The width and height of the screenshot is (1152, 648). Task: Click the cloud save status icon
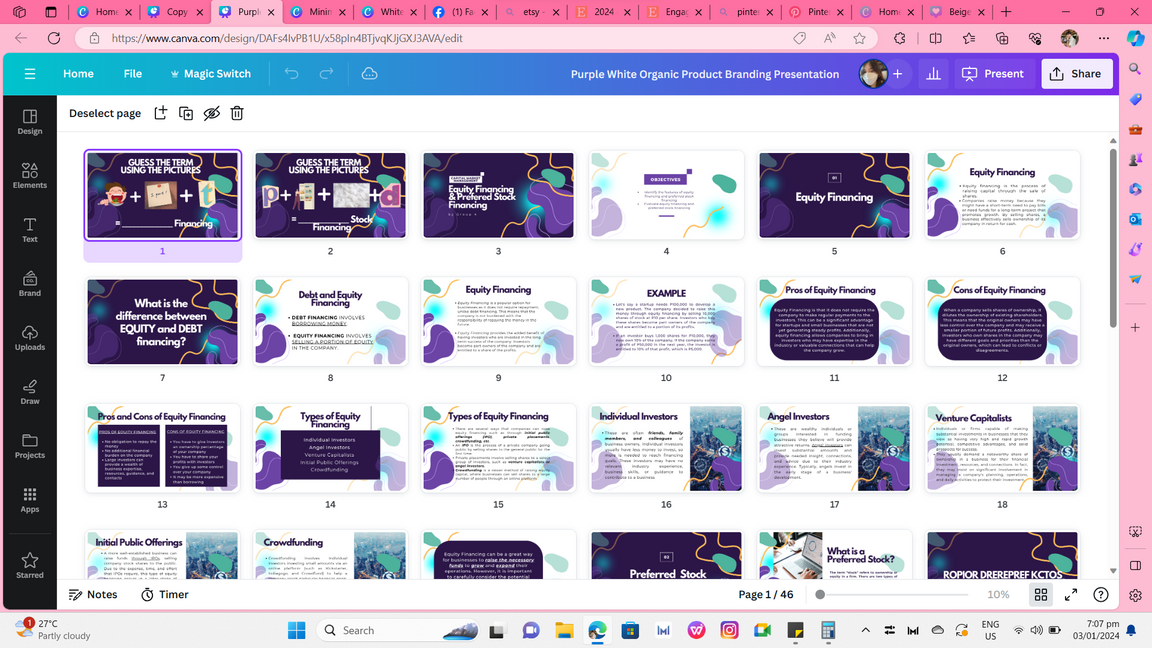click(369, 74)
